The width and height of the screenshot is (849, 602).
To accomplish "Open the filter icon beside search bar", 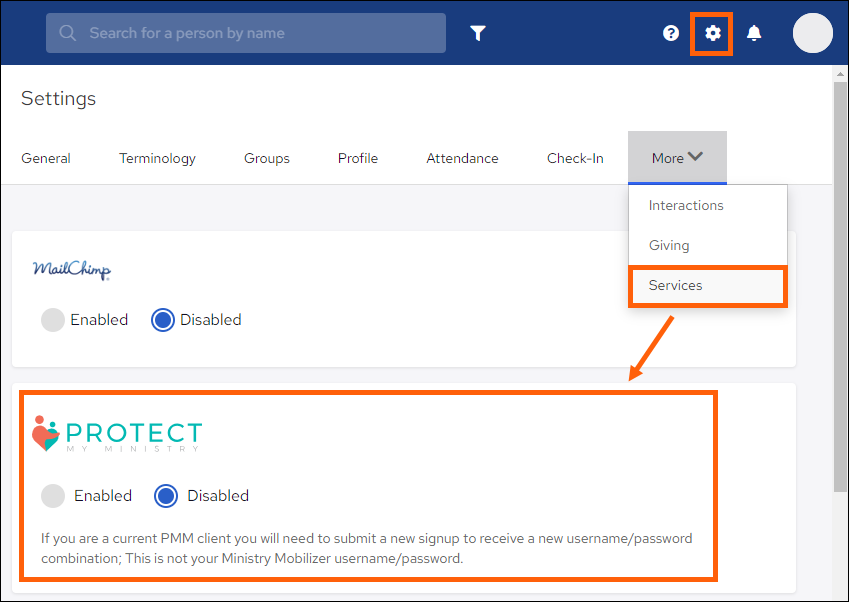I will (x=478, y=33).
